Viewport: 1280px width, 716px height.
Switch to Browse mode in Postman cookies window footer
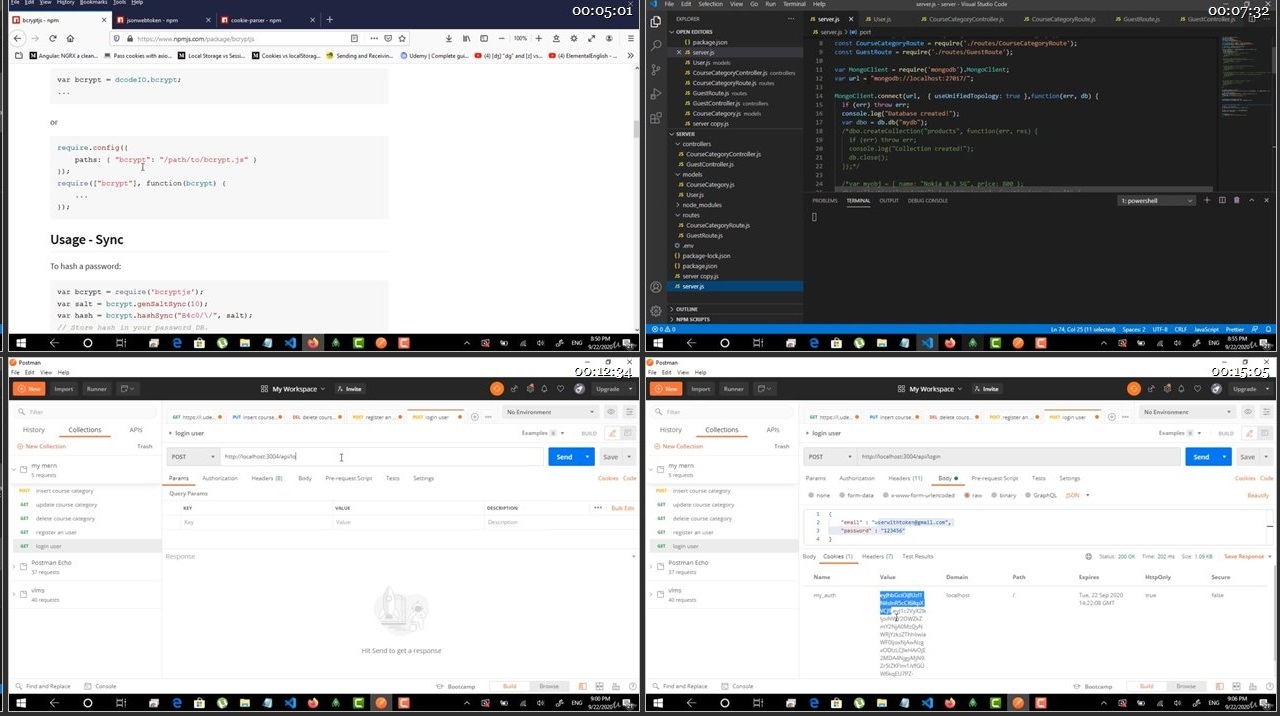(1186, 686)
